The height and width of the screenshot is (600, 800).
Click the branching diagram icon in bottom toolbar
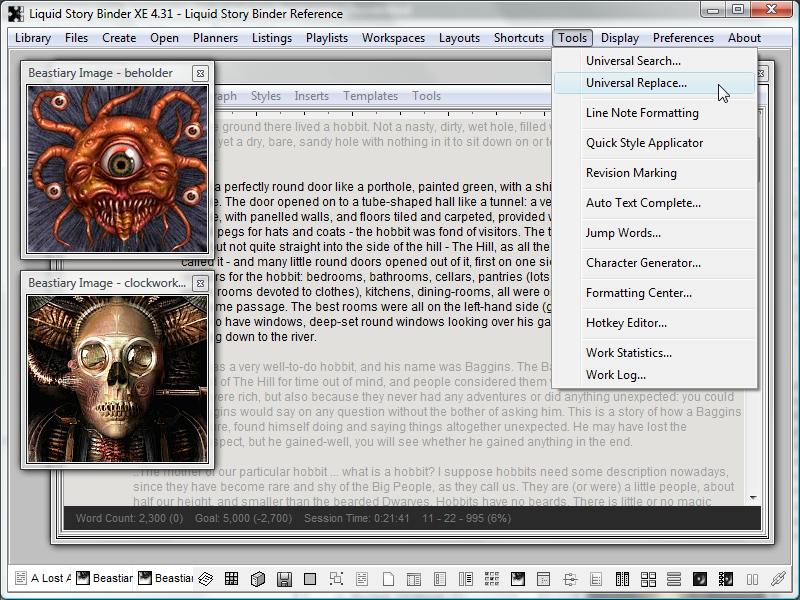(x=570, y=579)
